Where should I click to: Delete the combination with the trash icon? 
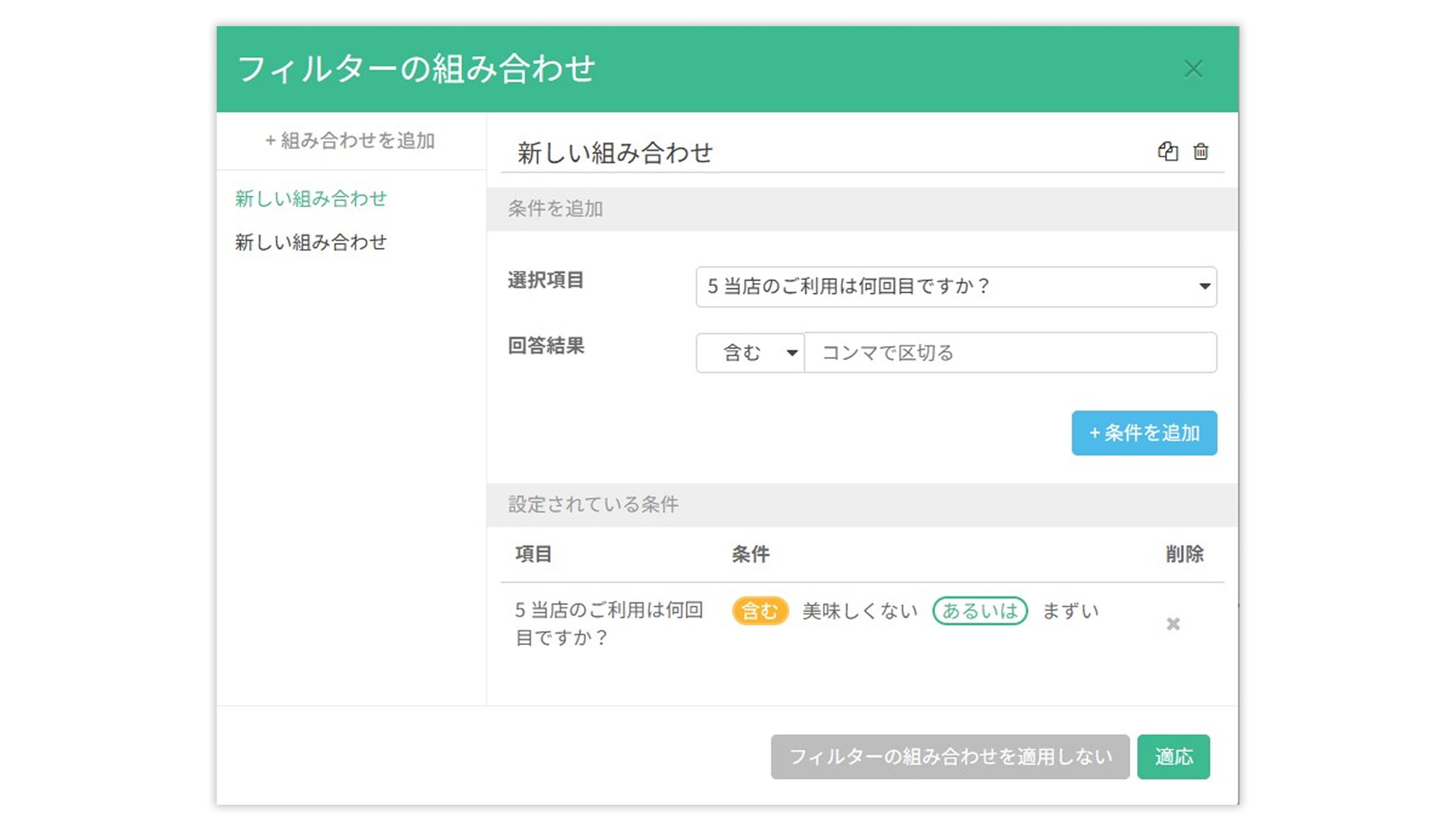pos(1200,151)
